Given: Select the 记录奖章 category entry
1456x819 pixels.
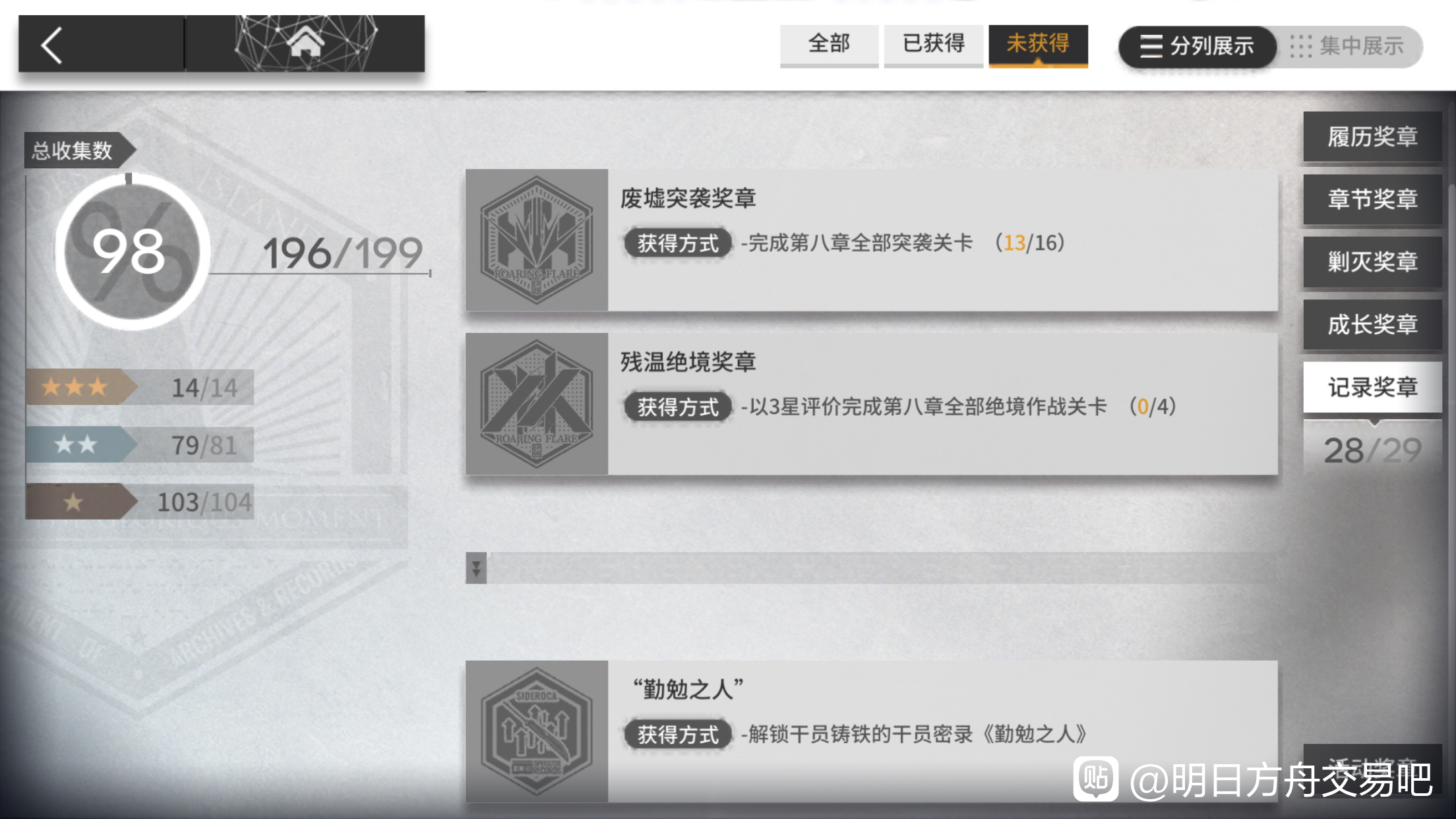Looking at the screenshot, I should point(1372,387).
